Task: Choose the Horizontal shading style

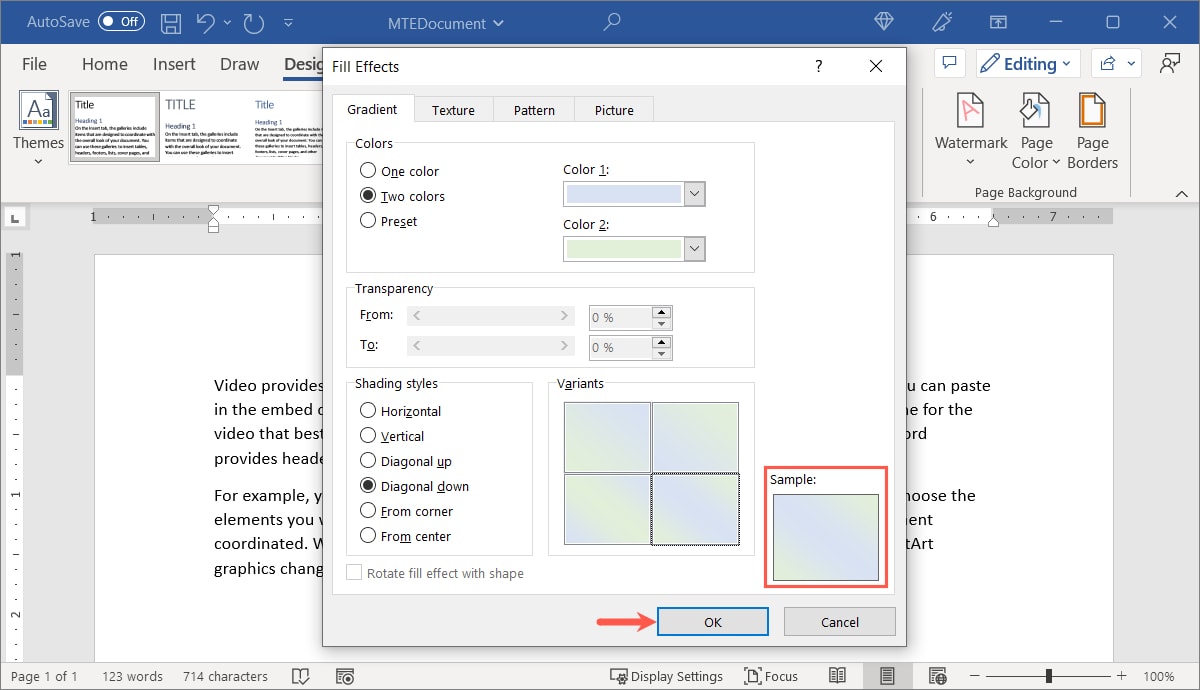Action: coord(368,411)
